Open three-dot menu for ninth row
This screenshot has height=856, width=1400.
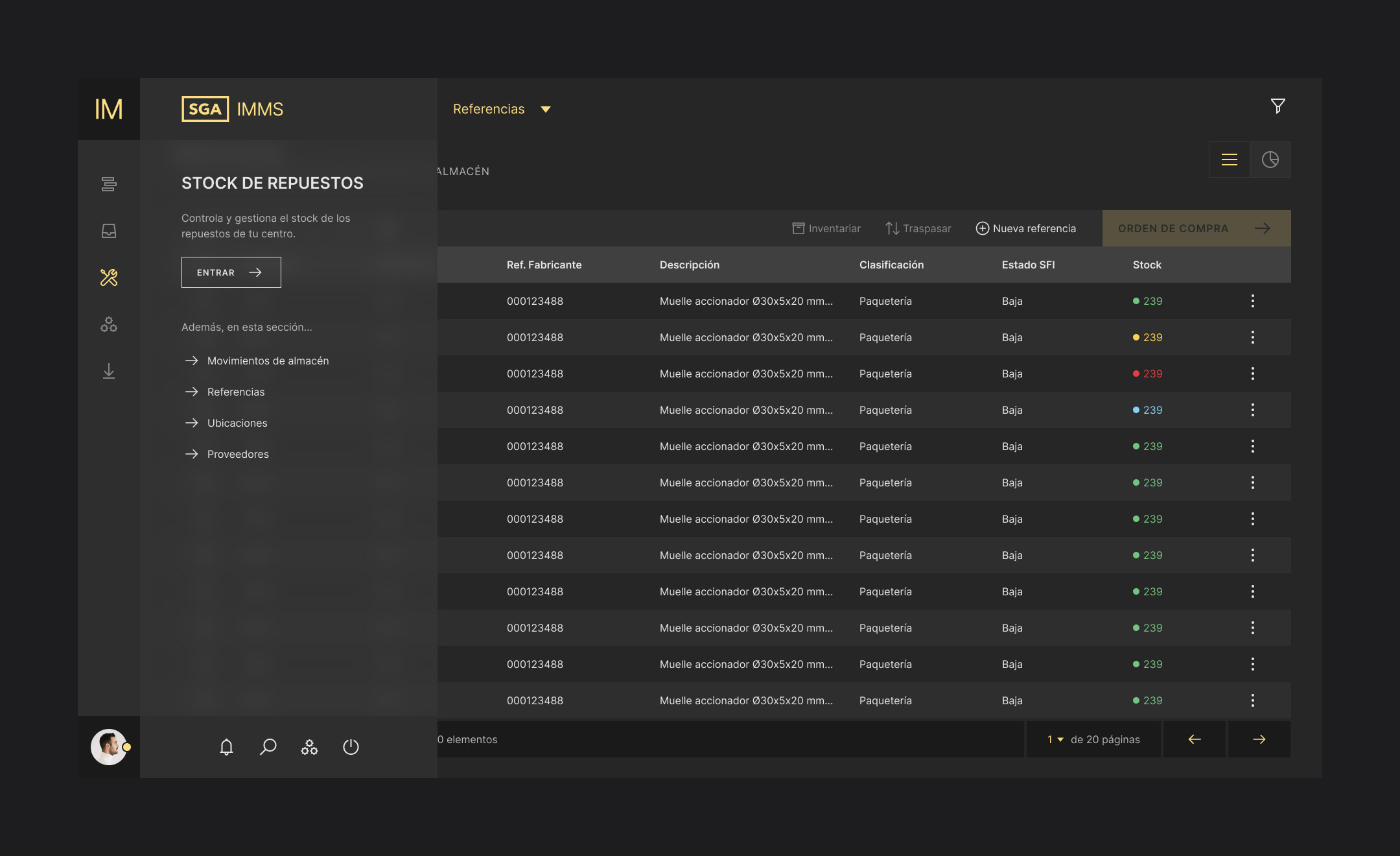[1253, 591]
